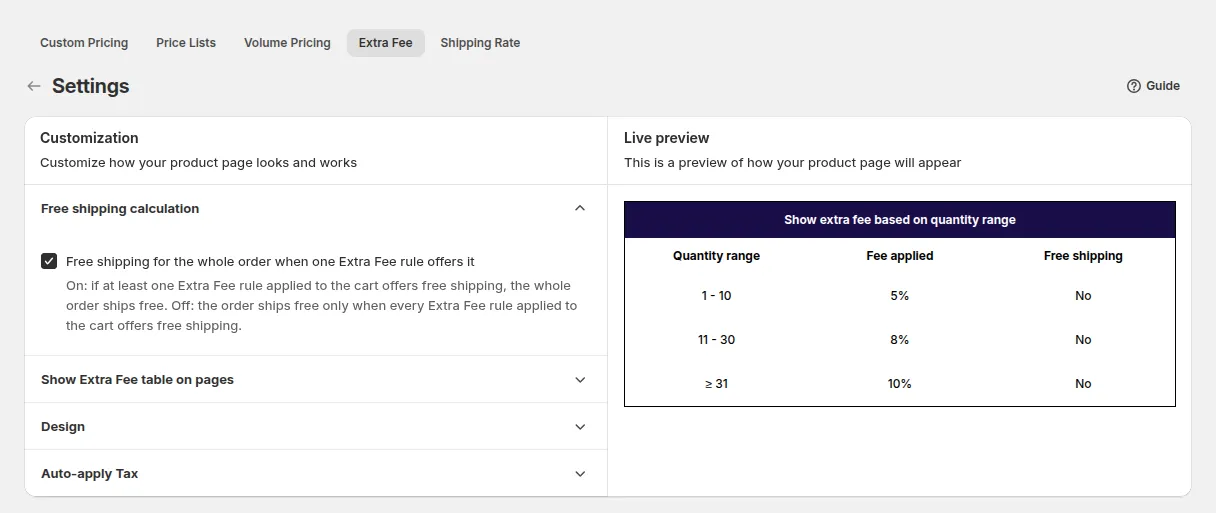Click the Guide link text
This screenshot has width=1216, height=513.
tap(1163, 86)
